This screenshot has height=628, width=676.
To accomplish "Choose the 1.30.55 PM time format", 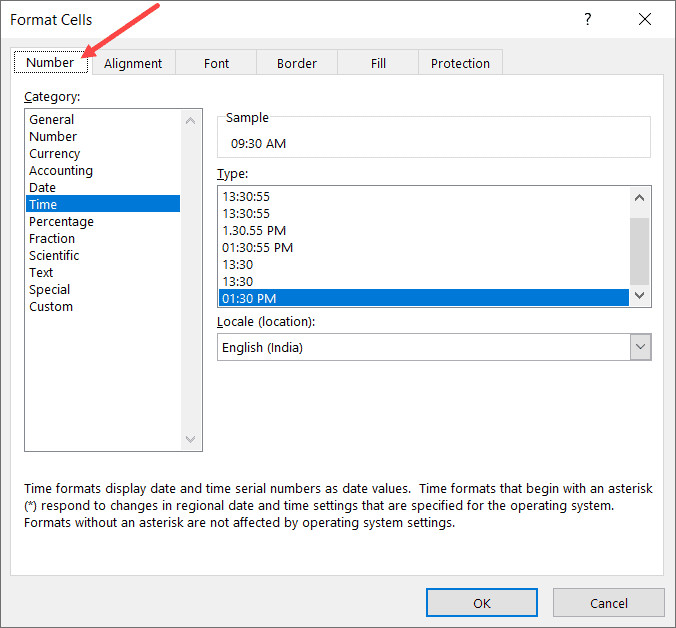I will (254, 230).
